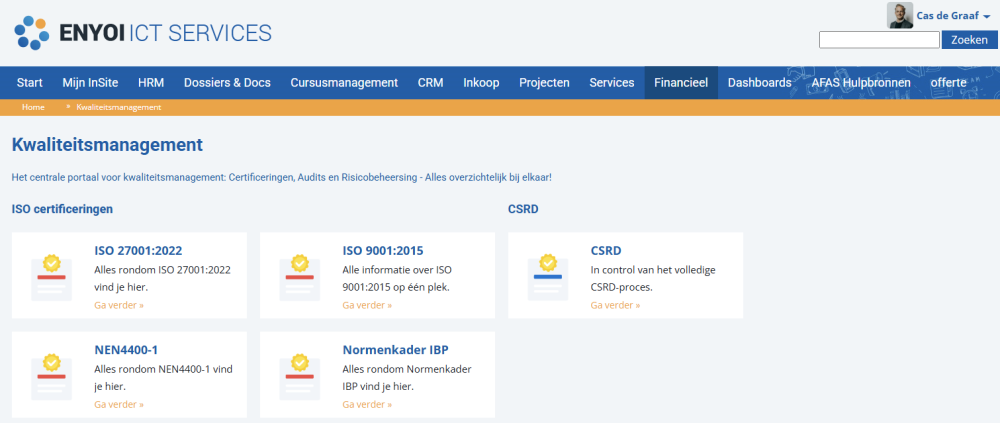The width and height of the screenshot is (1000, 423).
Task: Click the Normenkader IBP certificate icon
Action: click(299, 375)
